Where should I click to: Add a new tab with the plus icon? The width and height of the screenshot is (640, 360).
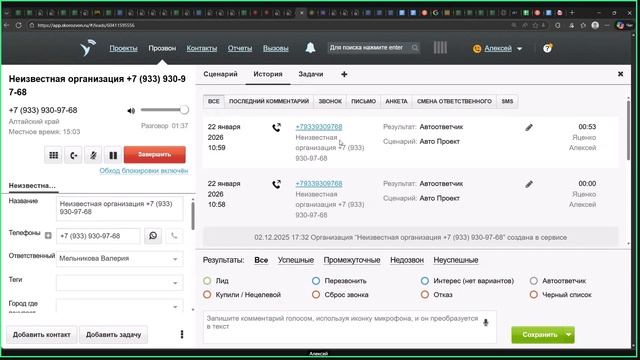tap(344, 74)
